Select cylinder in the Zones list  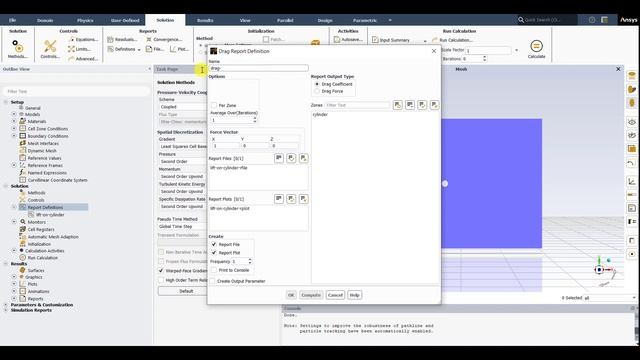pyautogui.click(x=320, y=115)
